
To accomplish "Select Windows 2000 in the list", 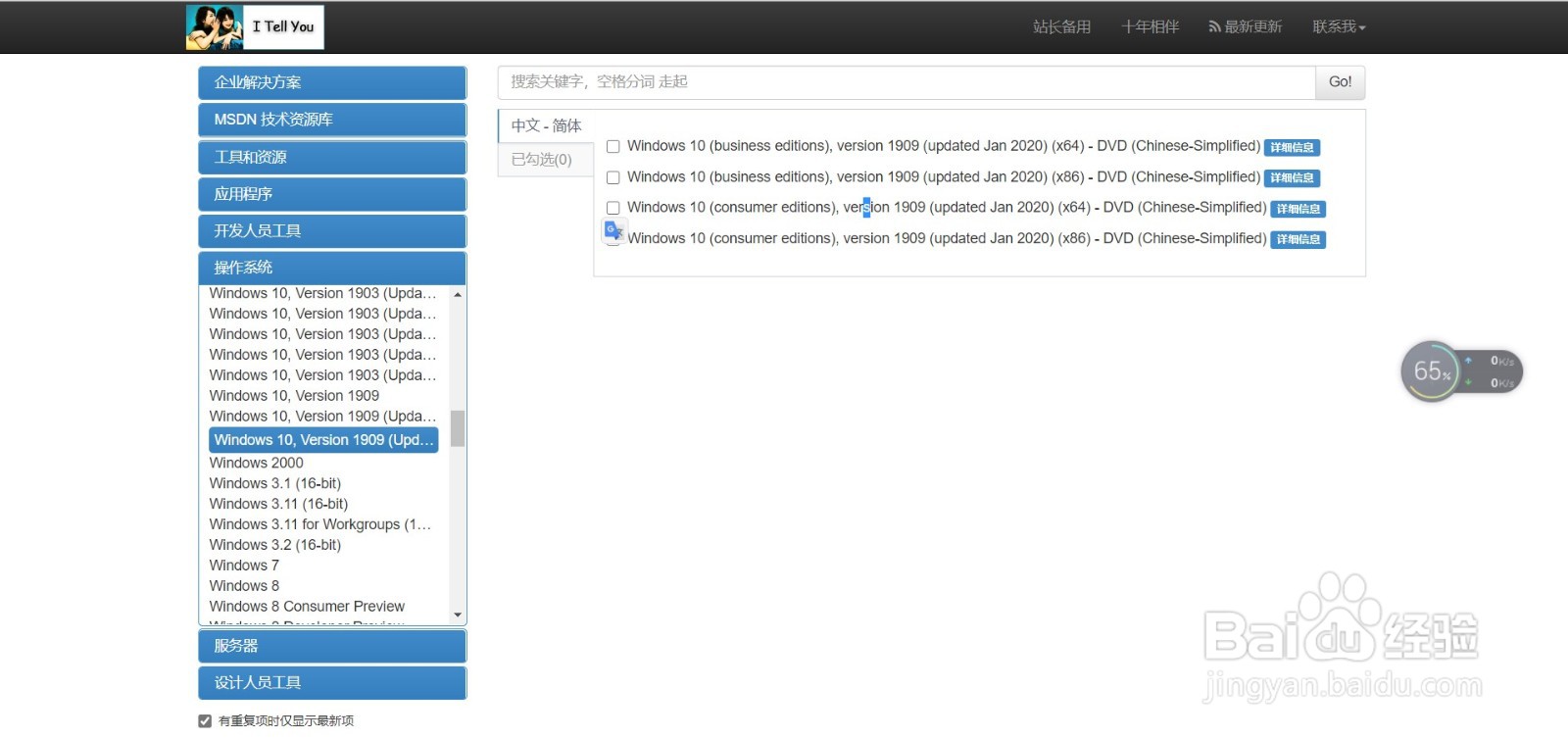I will click(x=257, y=463).
